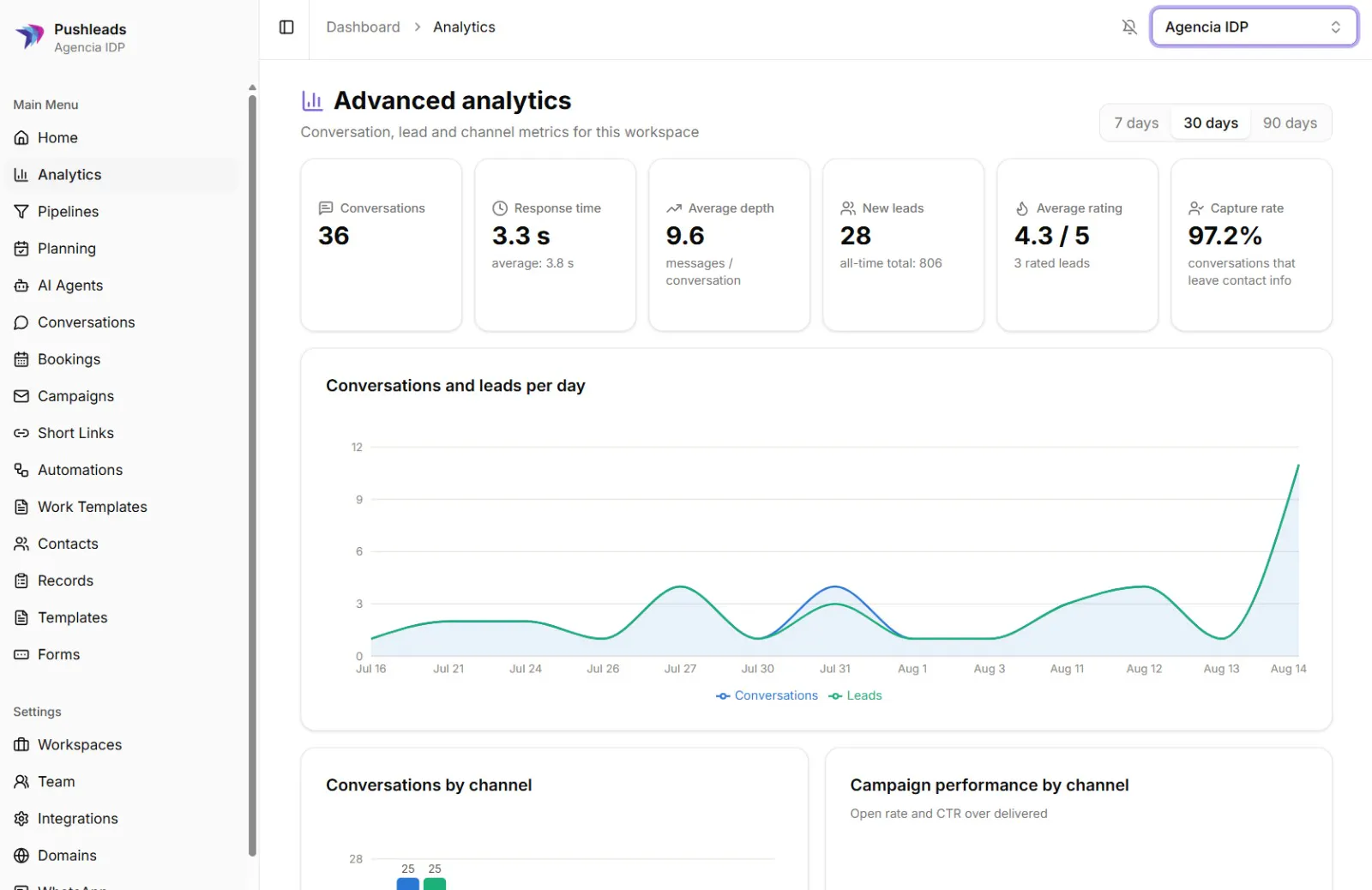Image resolution: width=1372 pixels, height=890 pixels.
Task: Click the Campaigns envelope icon
Action: (21, 396)
